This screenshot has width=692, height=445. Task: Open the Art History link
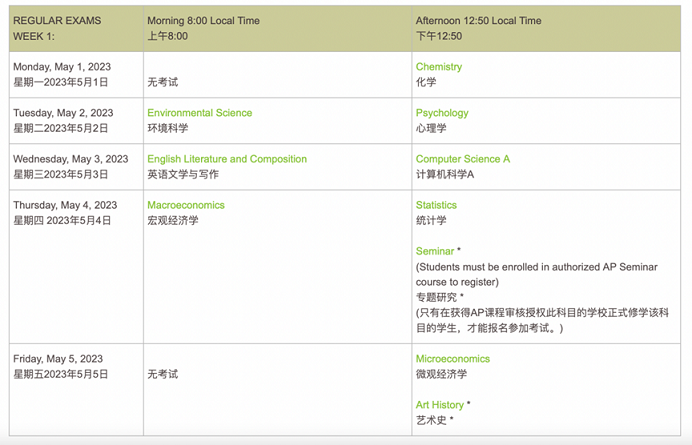[x=440, y=405]
